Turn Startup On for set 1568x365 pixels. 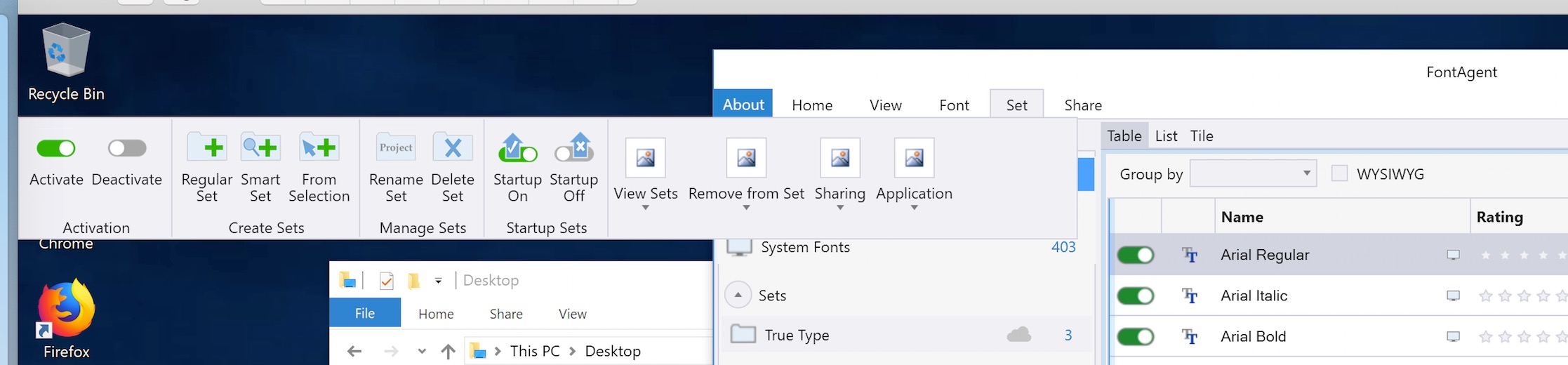coord(517,149)
